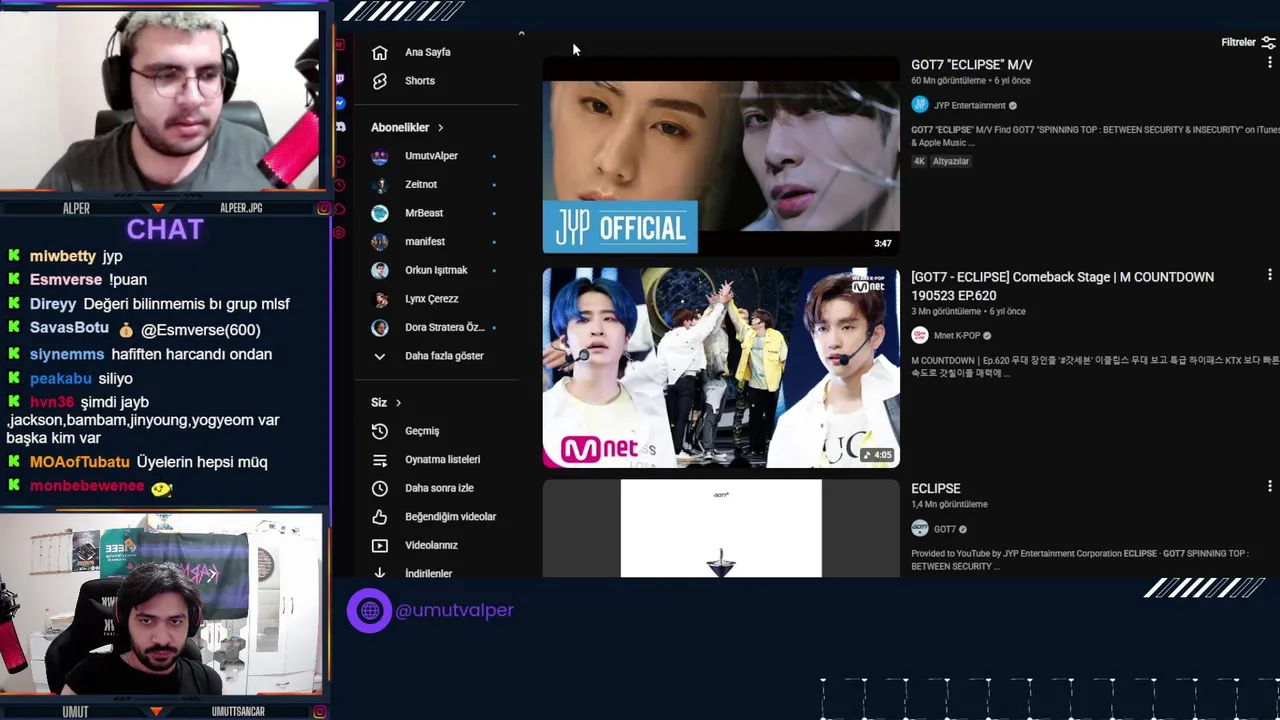This screenshot has height=720, width=1280.
Task: Click hvn36 chat username
Action: pyautogui.click(x=52, y=402)
